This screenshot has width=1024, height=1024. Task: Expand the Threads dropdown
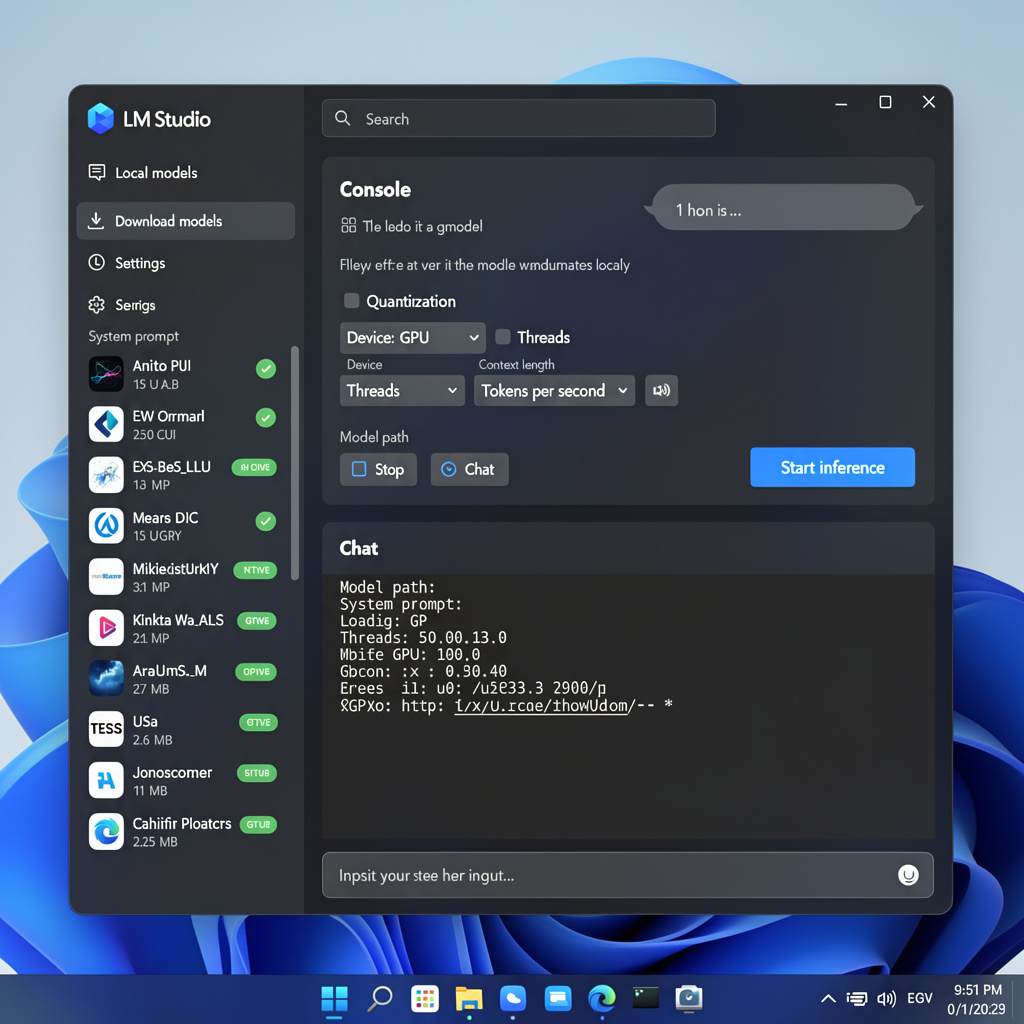[x=401, y=391]
